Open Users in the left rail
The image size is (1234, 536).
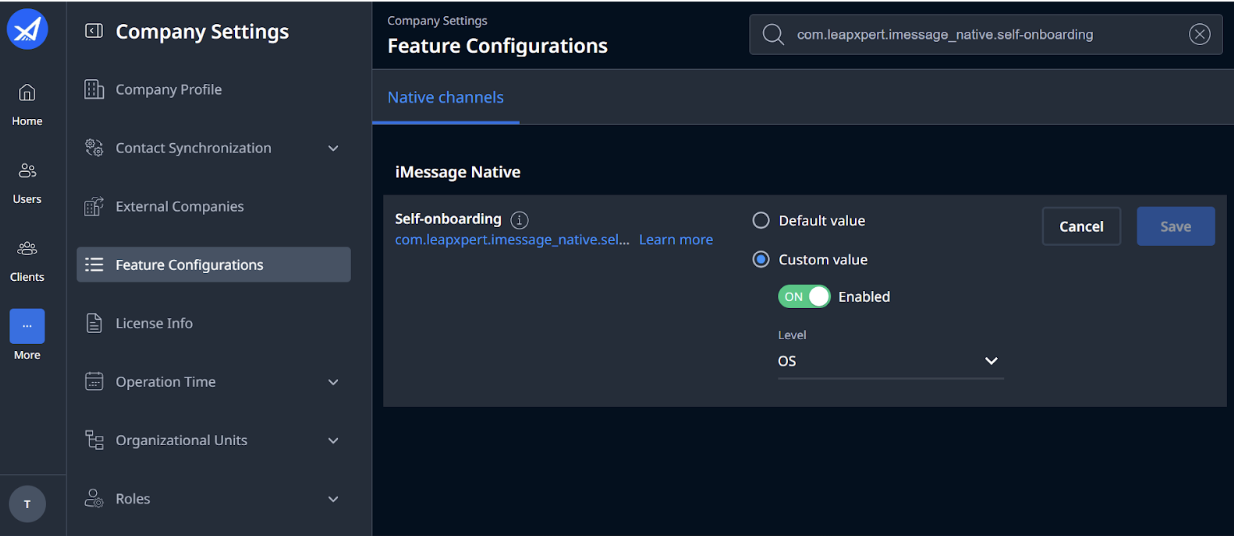pos(27,182)
